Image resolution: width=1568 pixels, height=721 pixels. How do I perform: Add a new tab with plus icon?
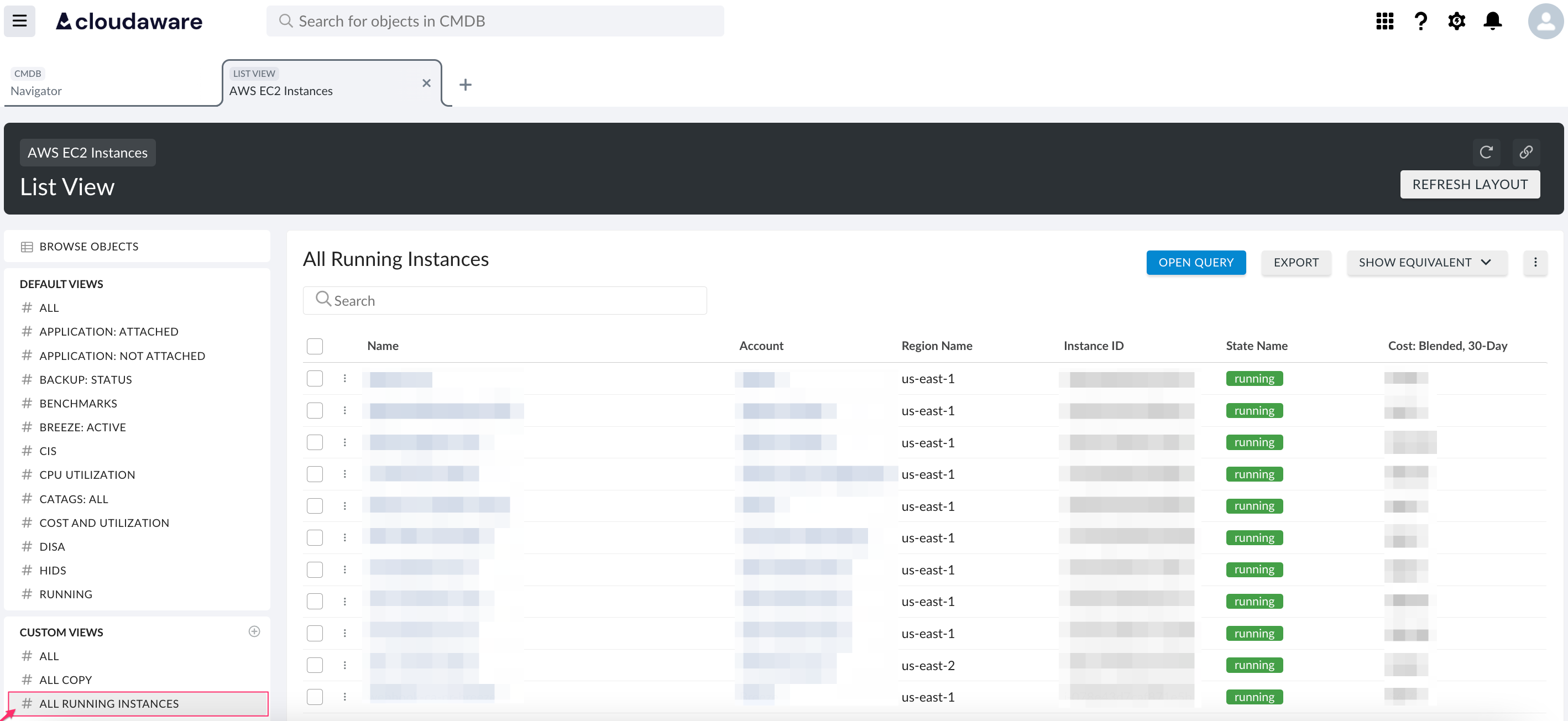(x=466, y=85)
